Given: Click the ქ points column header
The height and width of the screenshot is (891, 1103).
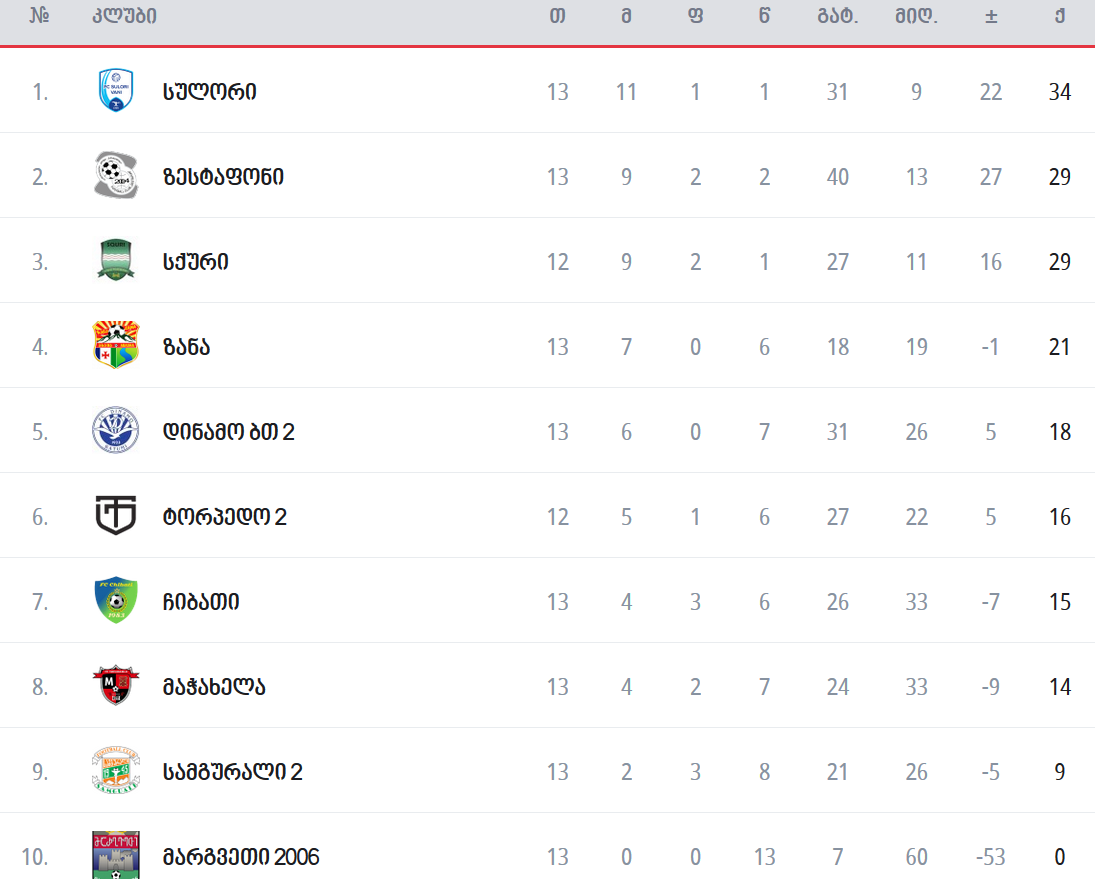Looking at the screenshot, I should click(1059, 16).
